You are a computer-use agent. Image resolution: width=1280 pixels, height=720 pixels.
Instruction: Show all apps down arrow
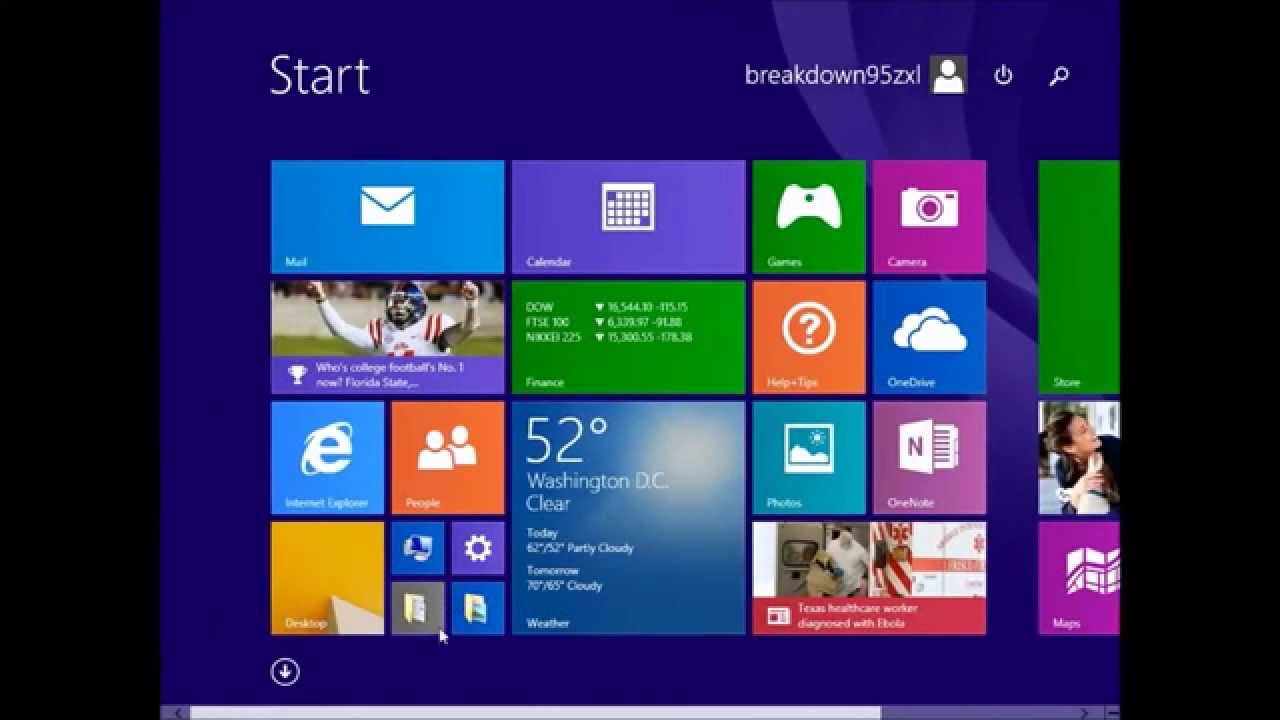285,672
